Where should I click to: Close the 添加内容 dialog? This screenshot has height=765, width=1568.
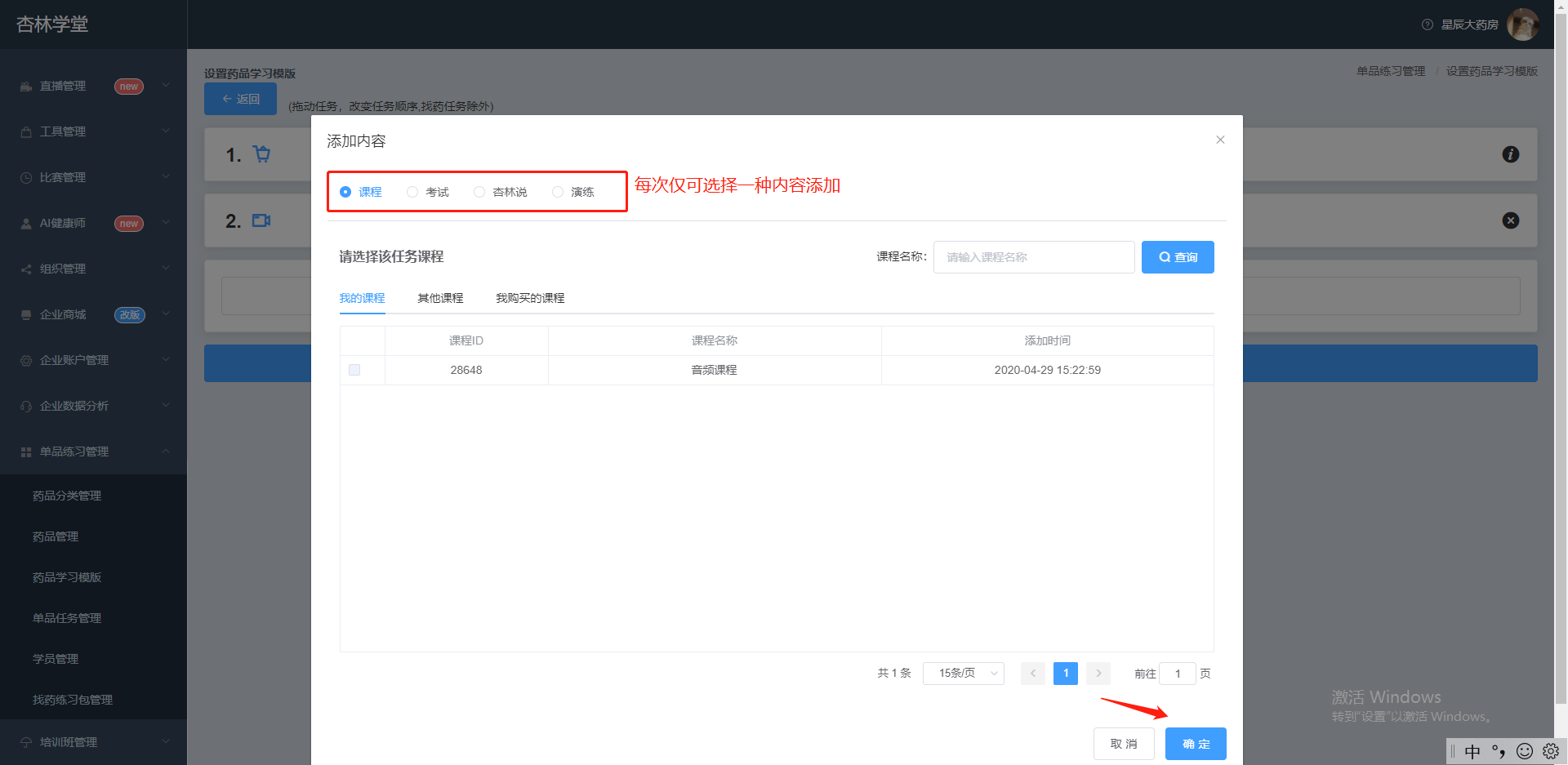(x=1220, y=140)
